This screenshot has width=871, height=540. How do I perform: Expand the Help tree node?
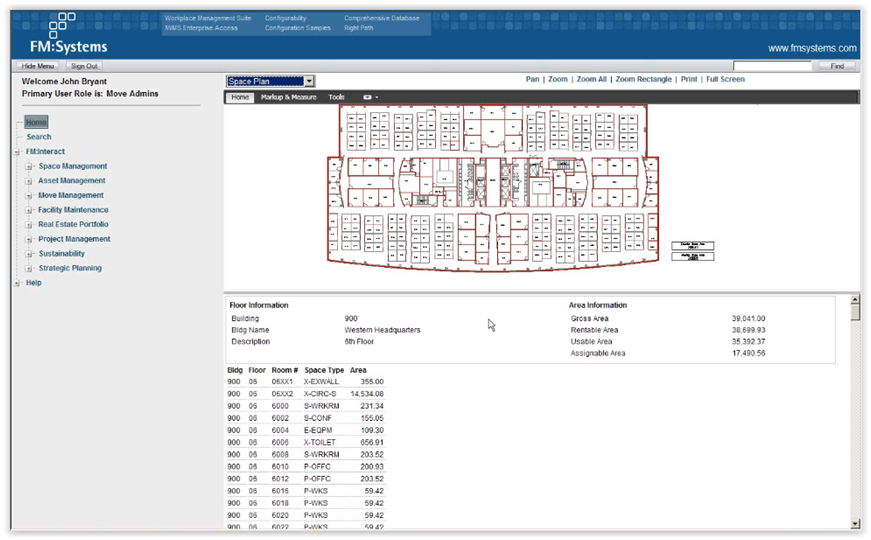click(17, 283)
